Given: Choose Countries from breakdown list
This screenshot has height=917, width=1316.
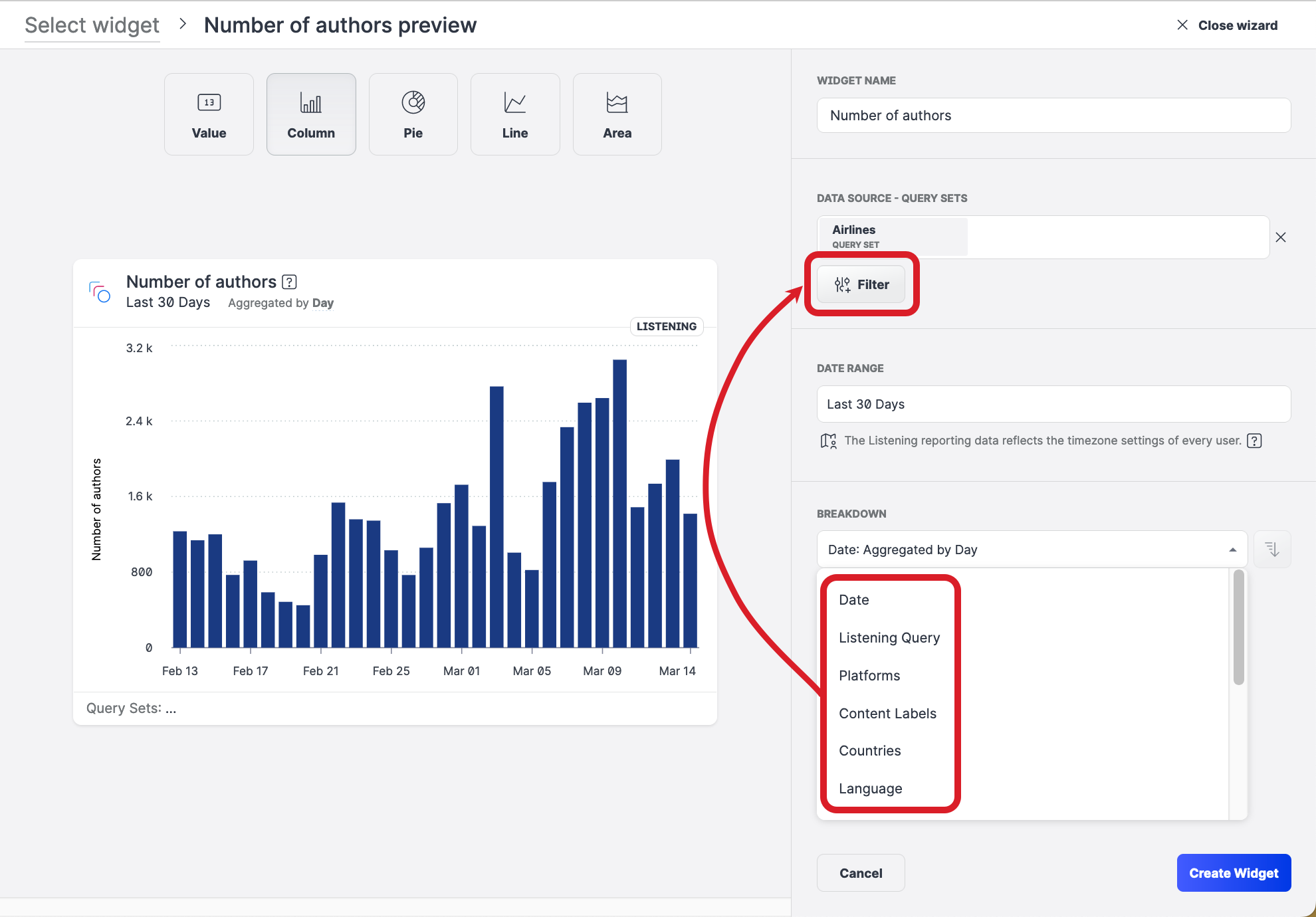Looking at the screenshot, I should 869,751.
